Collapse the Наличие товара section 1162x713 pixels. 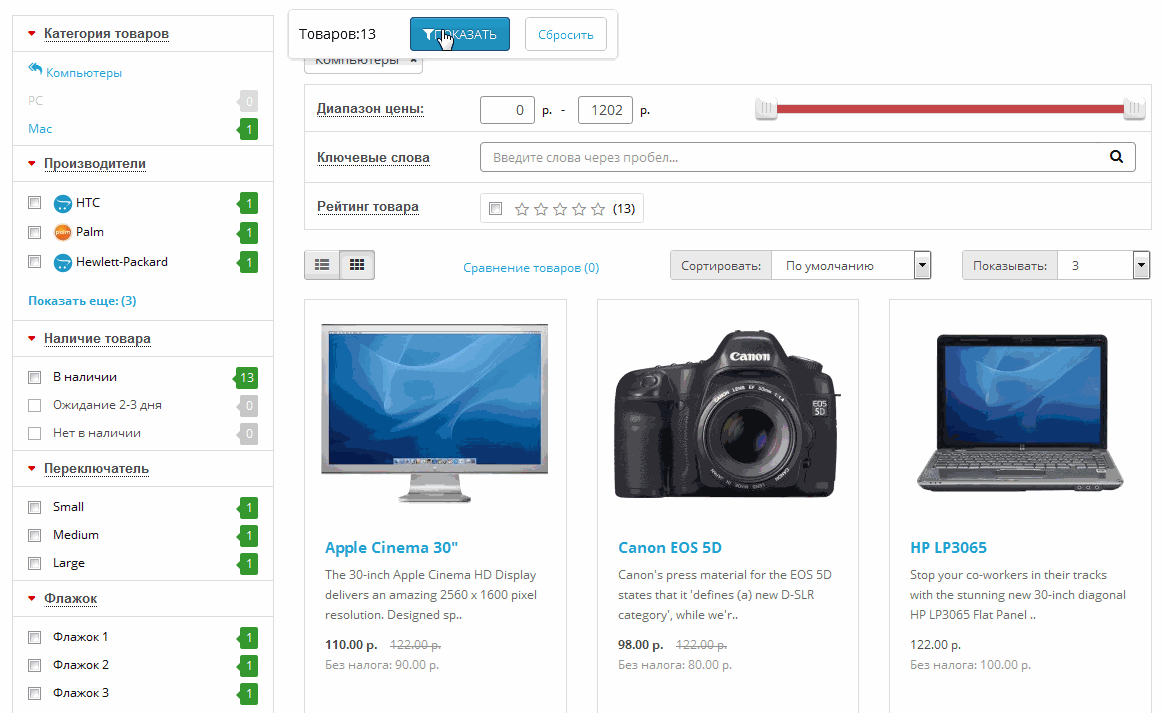[97, 338]
